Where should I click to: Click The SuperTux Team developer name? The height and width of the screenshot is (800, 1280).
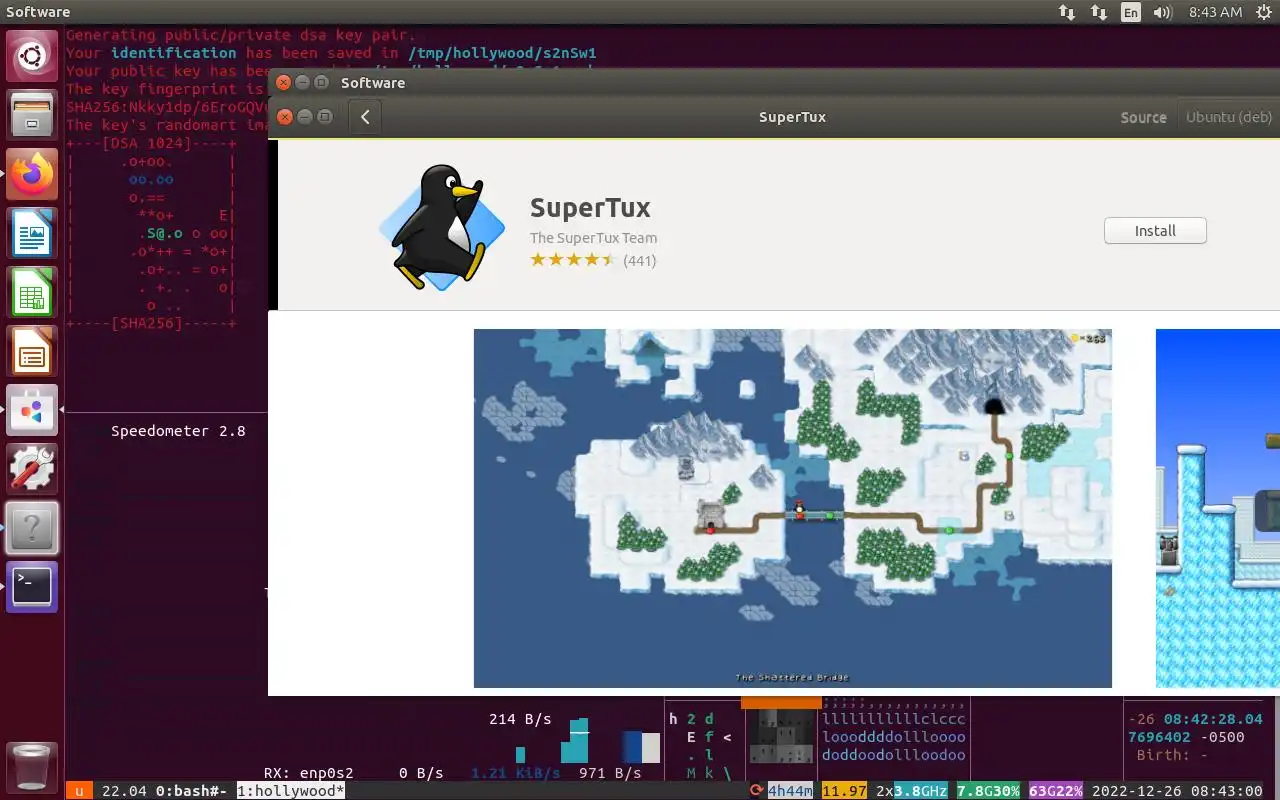(x=594, y=238)
